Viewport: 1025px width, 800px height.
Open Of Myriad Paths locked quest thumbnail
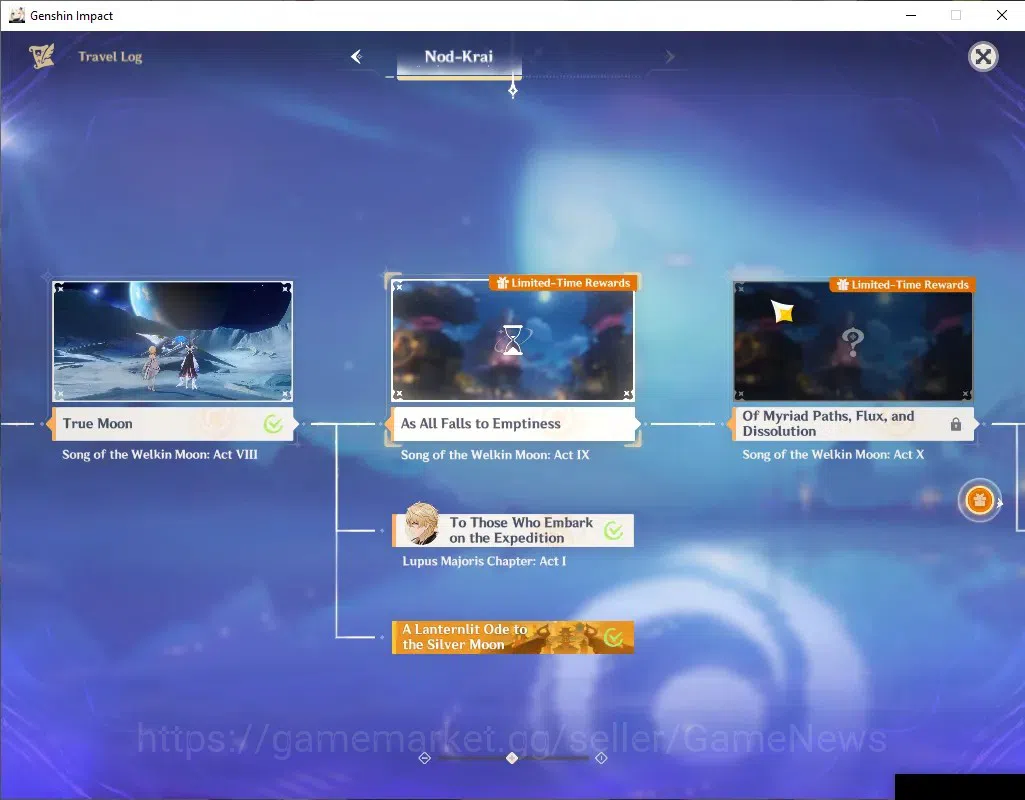click(x=852, y=341)
